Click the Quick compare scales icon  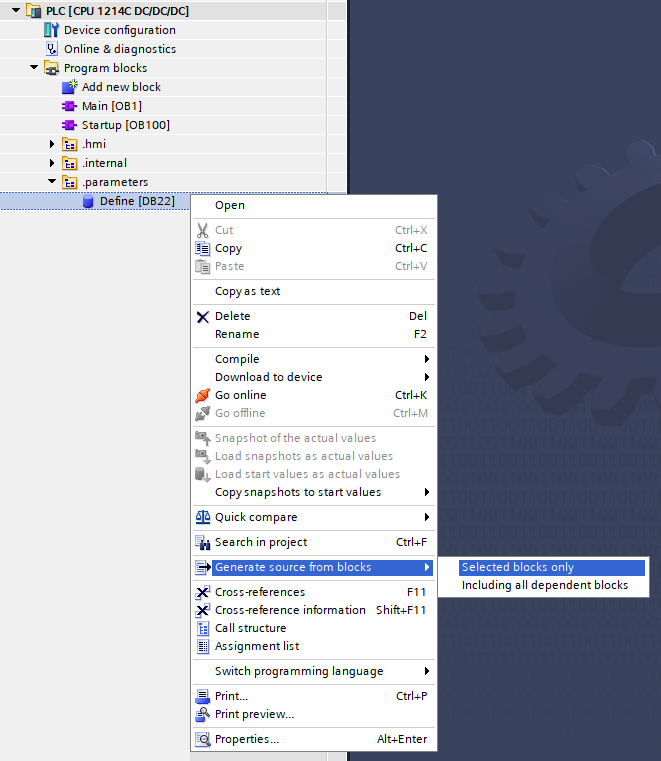coord(202,517)
